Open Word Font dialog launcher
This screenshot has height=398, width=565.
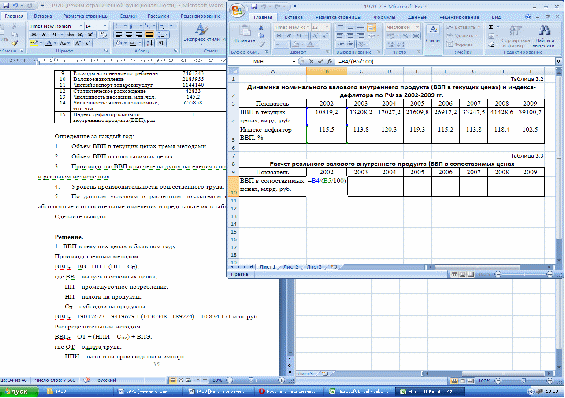(x=106, y=51)
